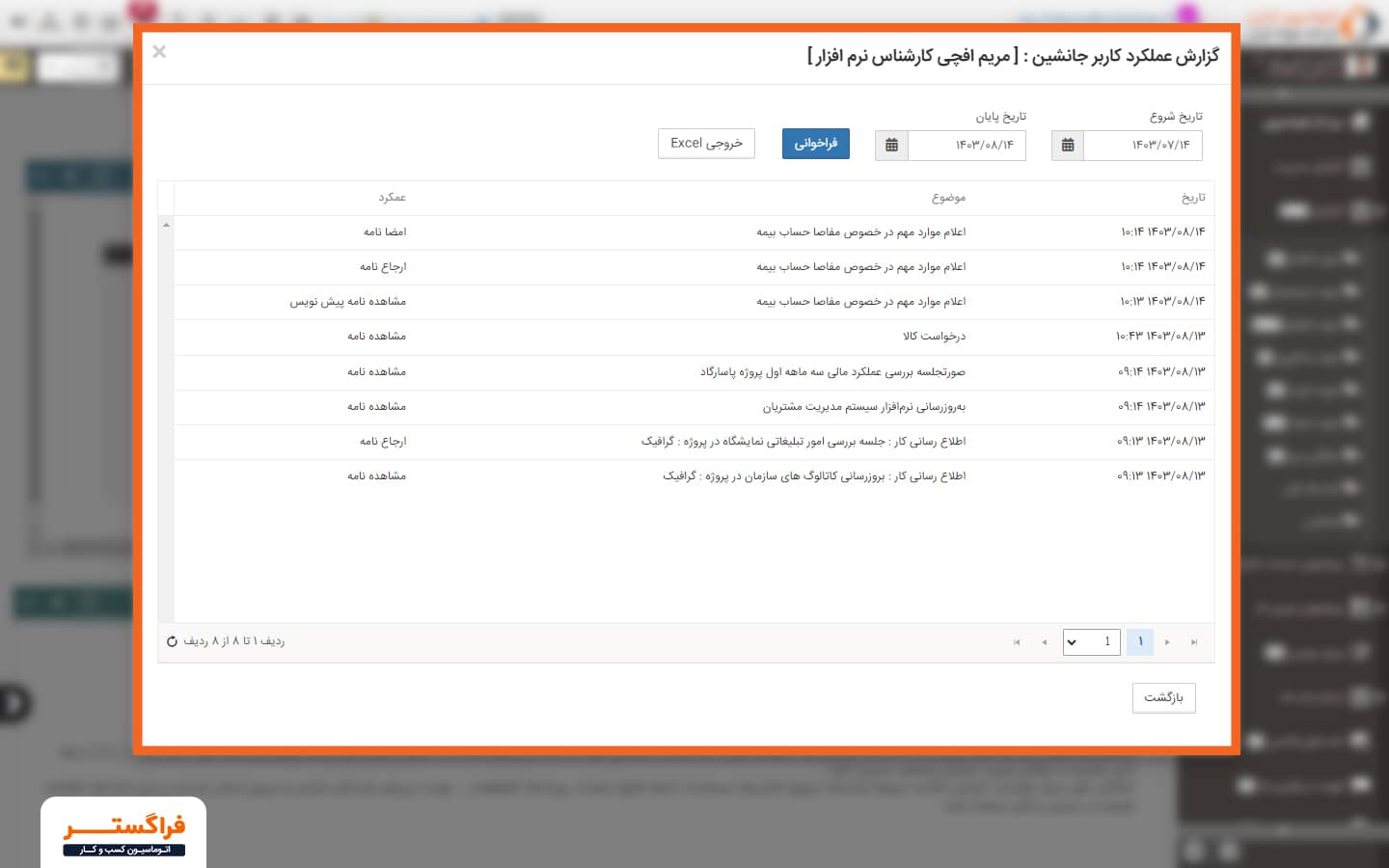This screenshot has width=1389, height=868.
Task: Open the calendar picker for تاریخ پایان
Action: 891,146
